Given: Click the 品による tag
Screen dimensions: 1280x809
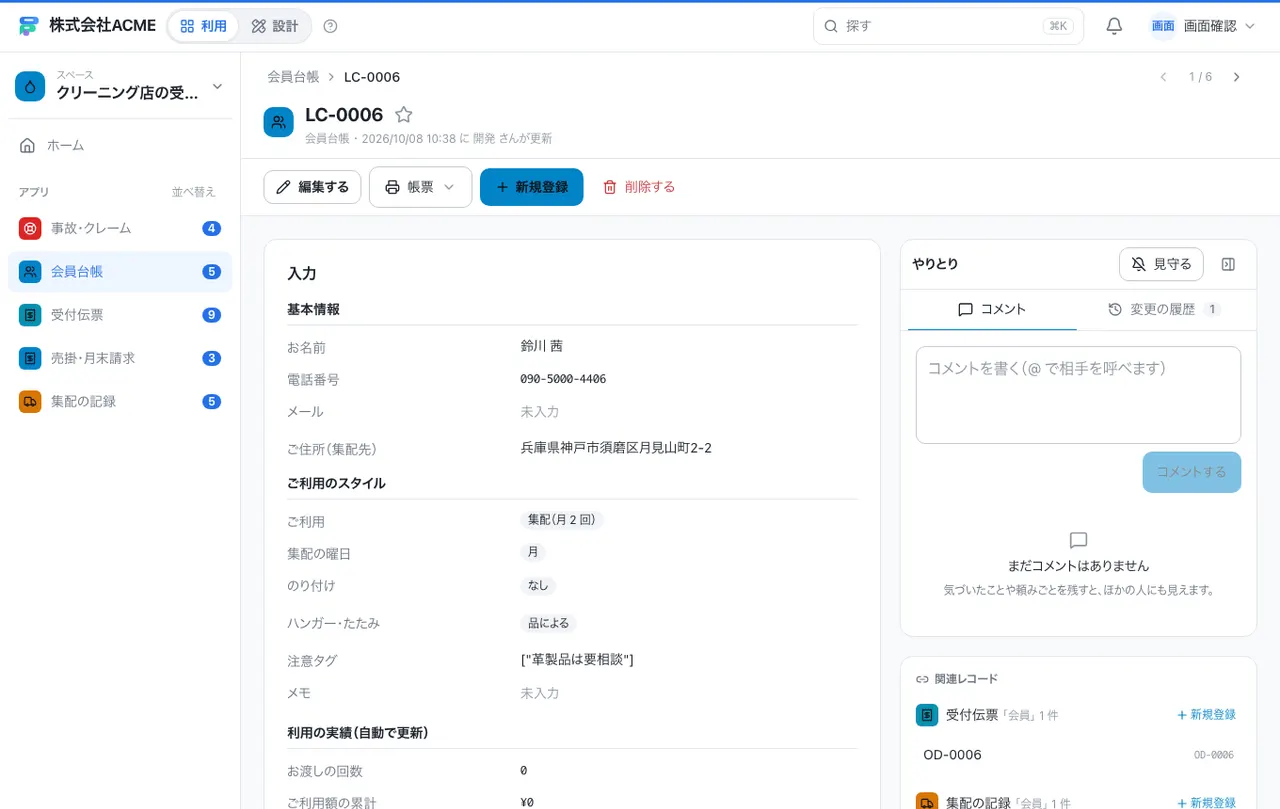Looking at the screenshot, I should (x=548, y=623).
